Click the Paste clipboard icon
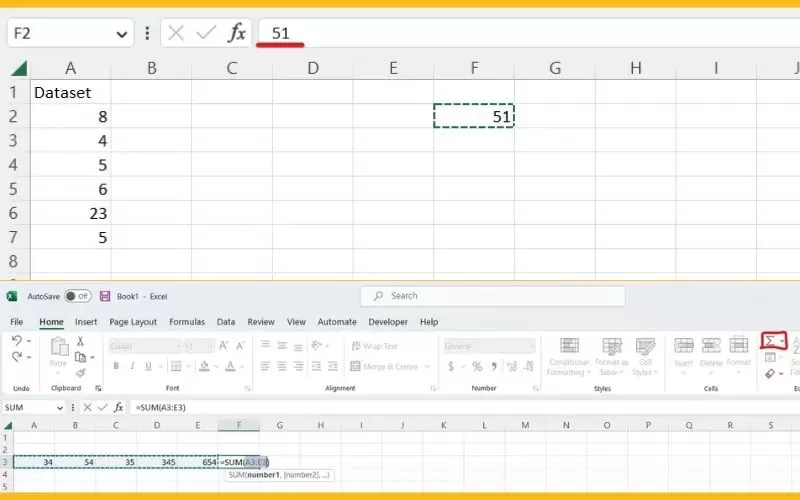The image size is (800, 500). [59, 347]
